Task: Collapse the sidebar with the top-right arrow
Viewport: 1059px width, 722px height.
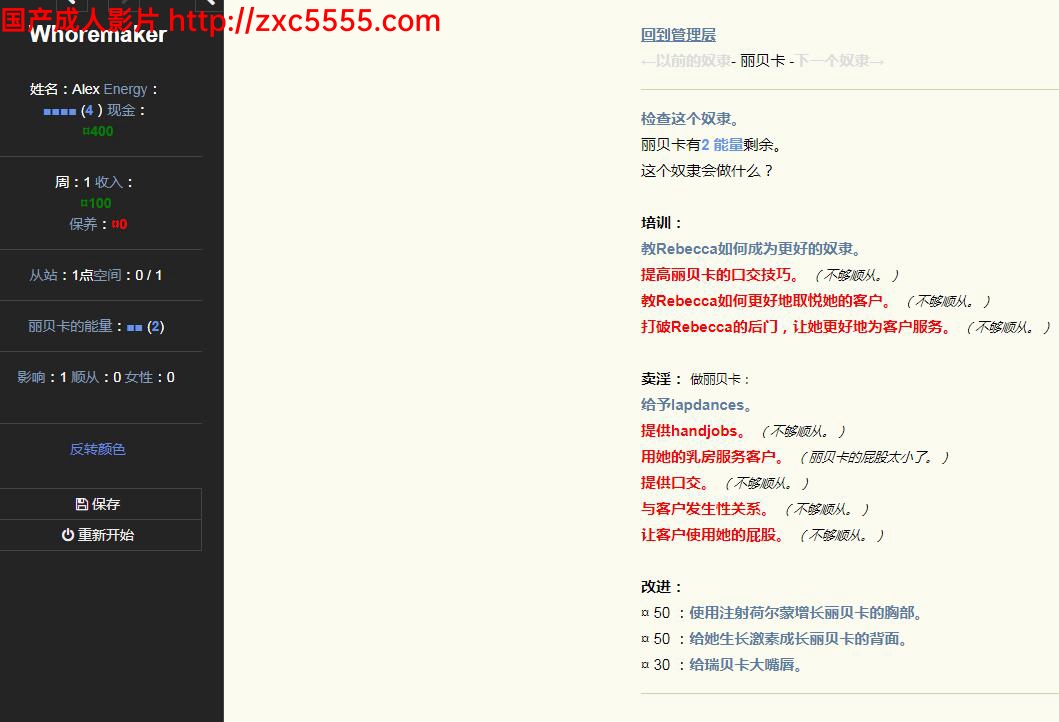Action: pyautogui.click(x=208, y=5)
